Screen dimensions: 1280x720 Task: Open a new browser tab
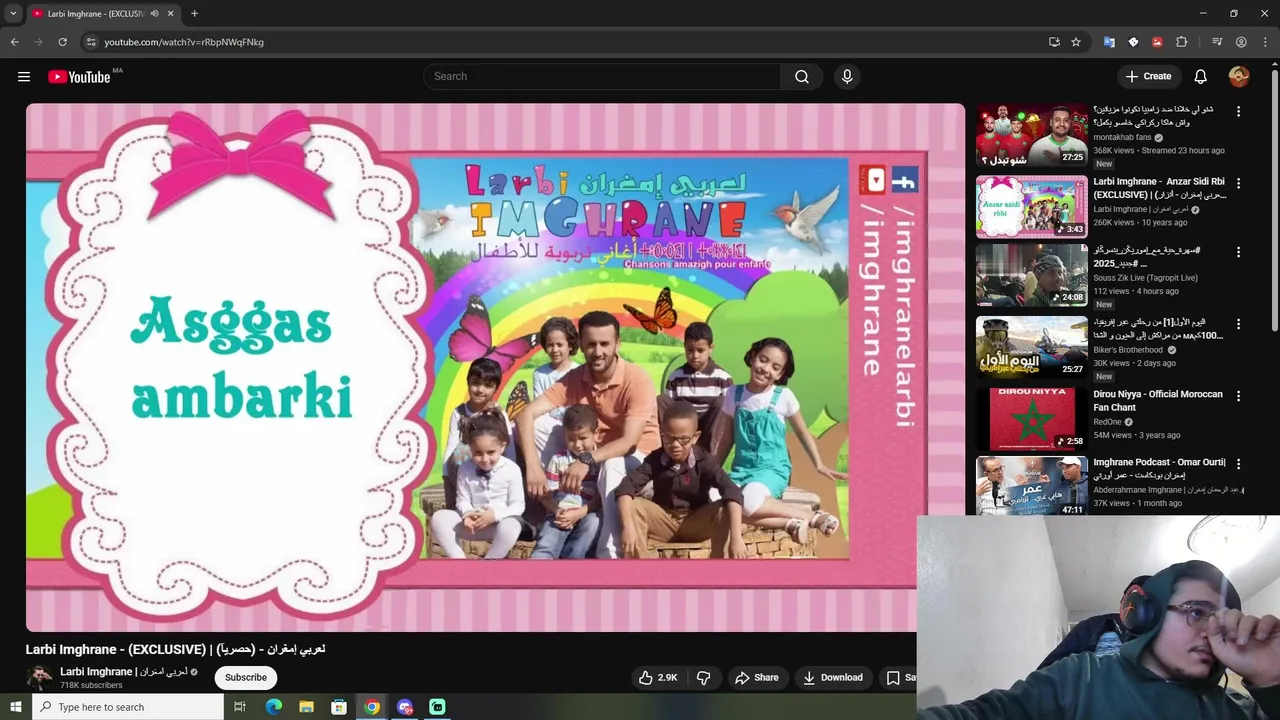[194, 14]
